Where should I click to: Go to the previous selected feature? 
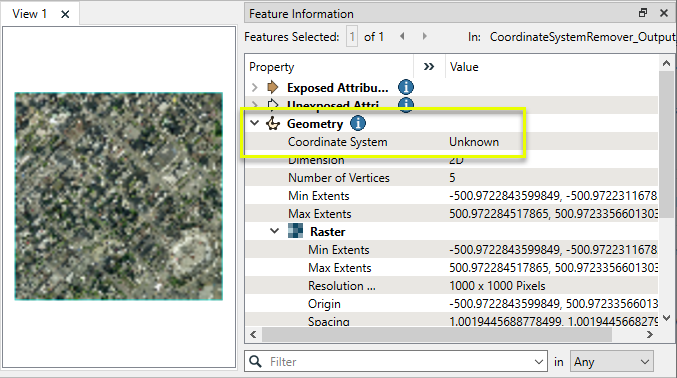tap(402, 36)
